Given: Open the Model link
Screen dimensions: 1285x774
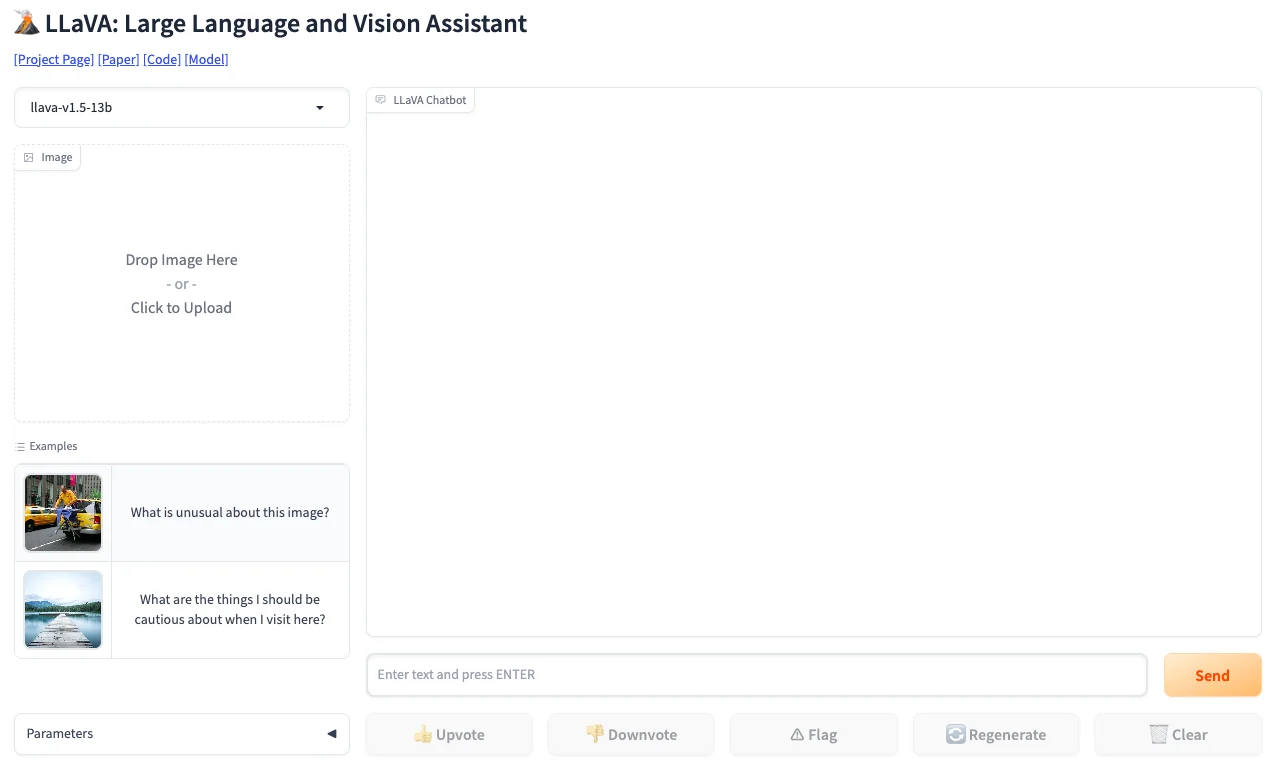Looking at the screenshot, I should (207, 60).
